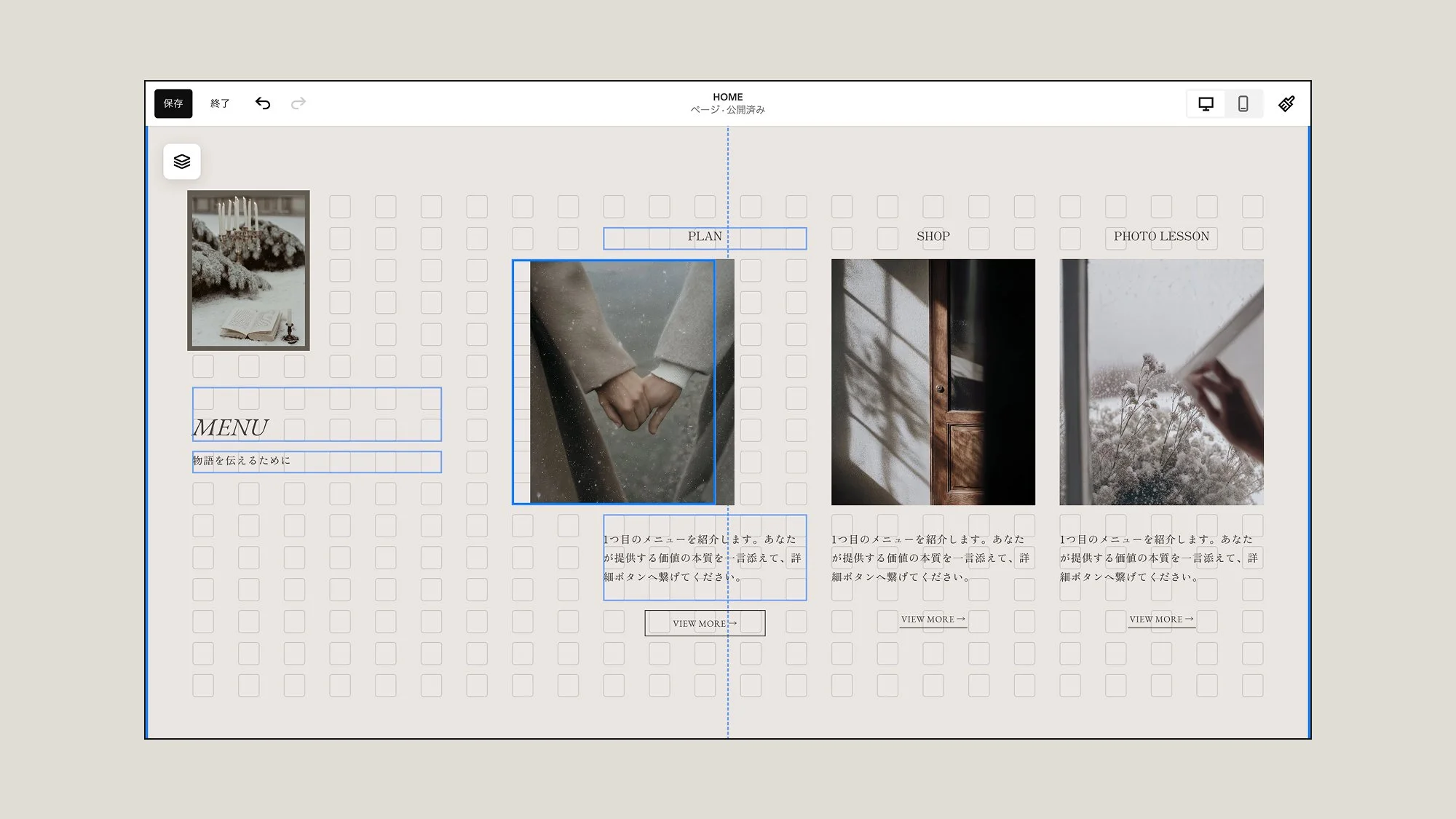Click VIEW MORE link under PHOTO LESSON
Image resolution: width=1456 pixels, height=819 pixels.
pos(1161,620)
